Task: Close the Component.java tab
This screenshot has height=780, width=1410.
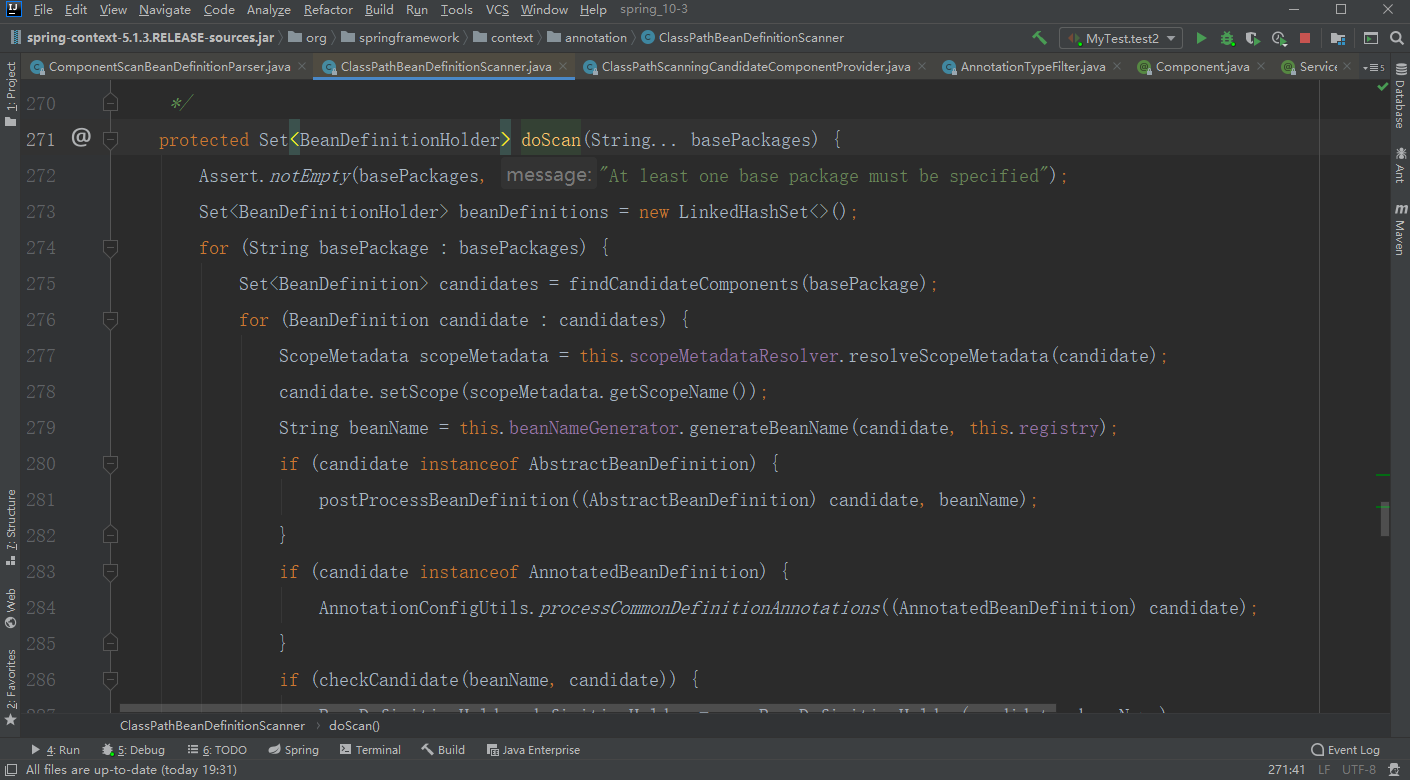Action: 1263,67
